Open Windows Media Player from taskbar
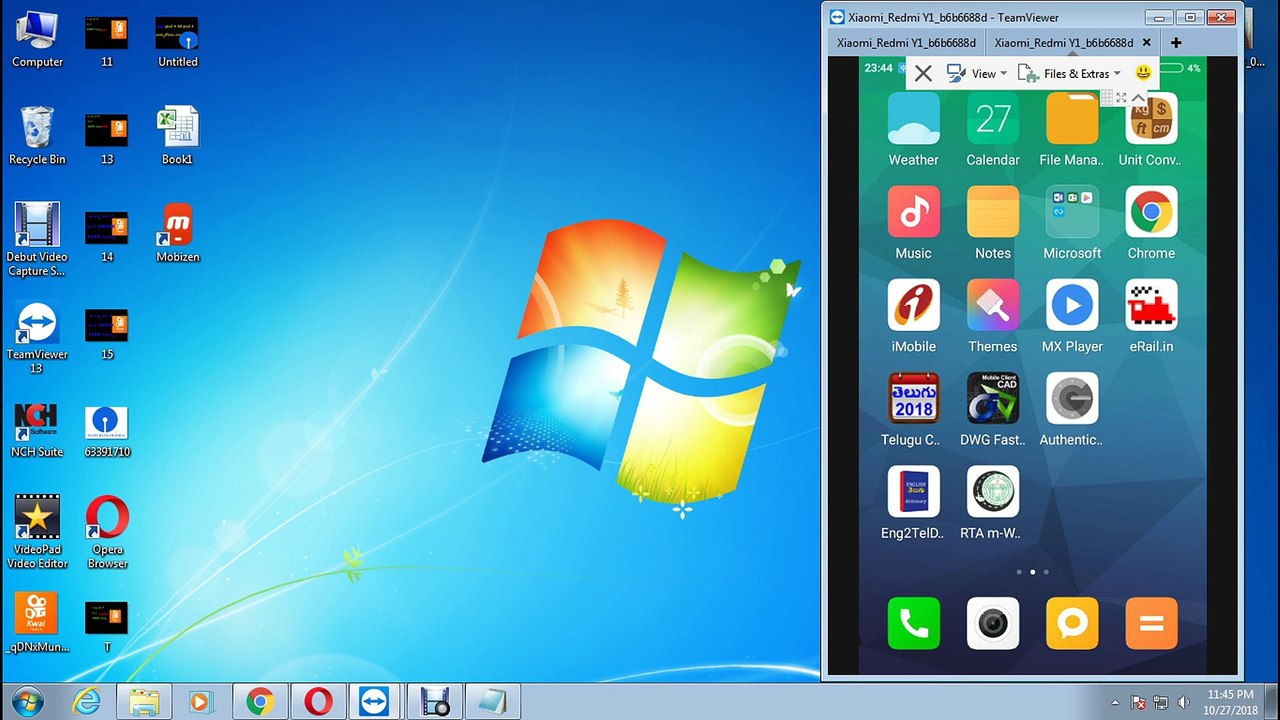 tap(200, 702)
